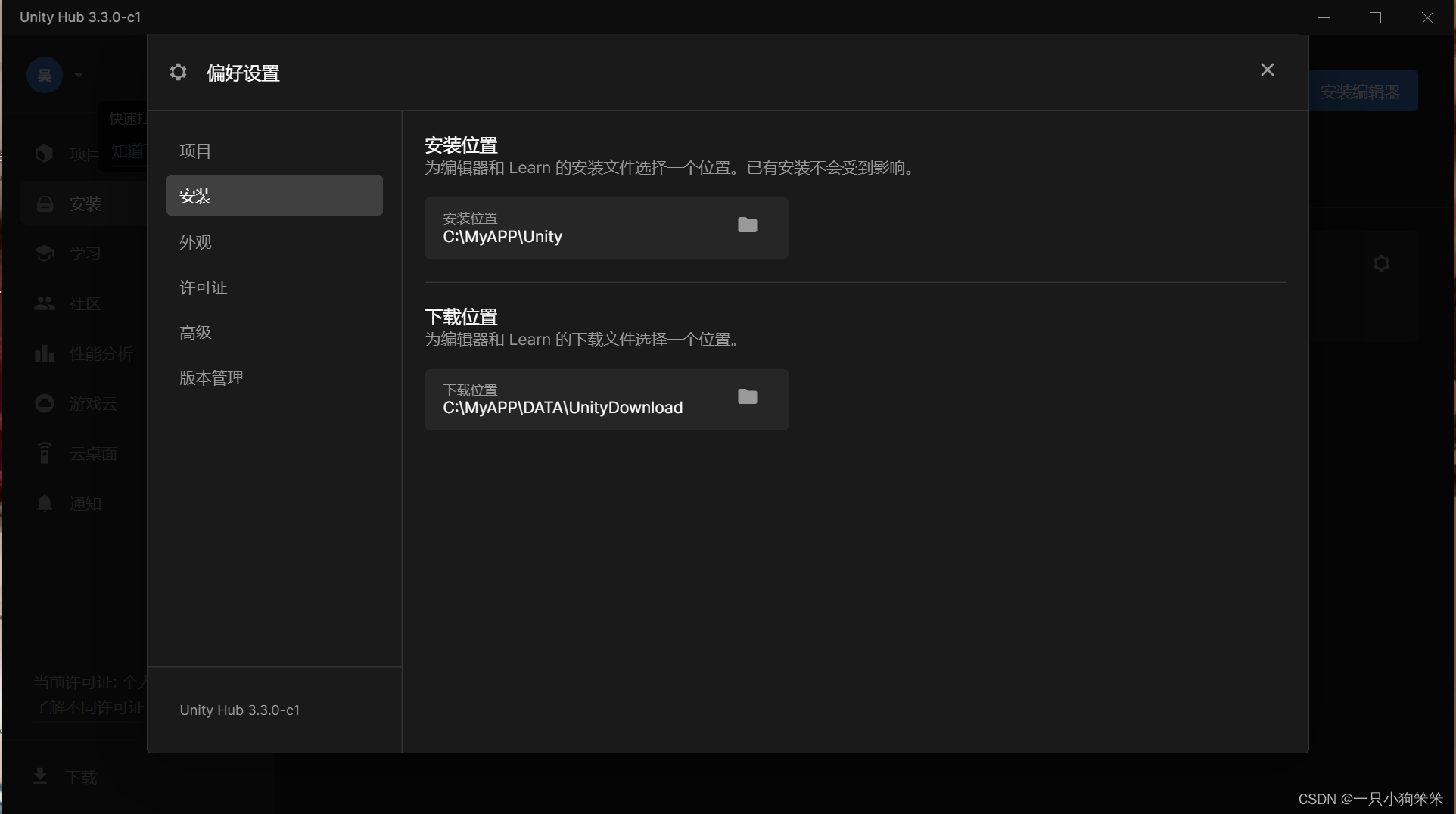1456x814 pixels.
Task: Minimize the Unity Hub window
Action: coord(1324,17)
